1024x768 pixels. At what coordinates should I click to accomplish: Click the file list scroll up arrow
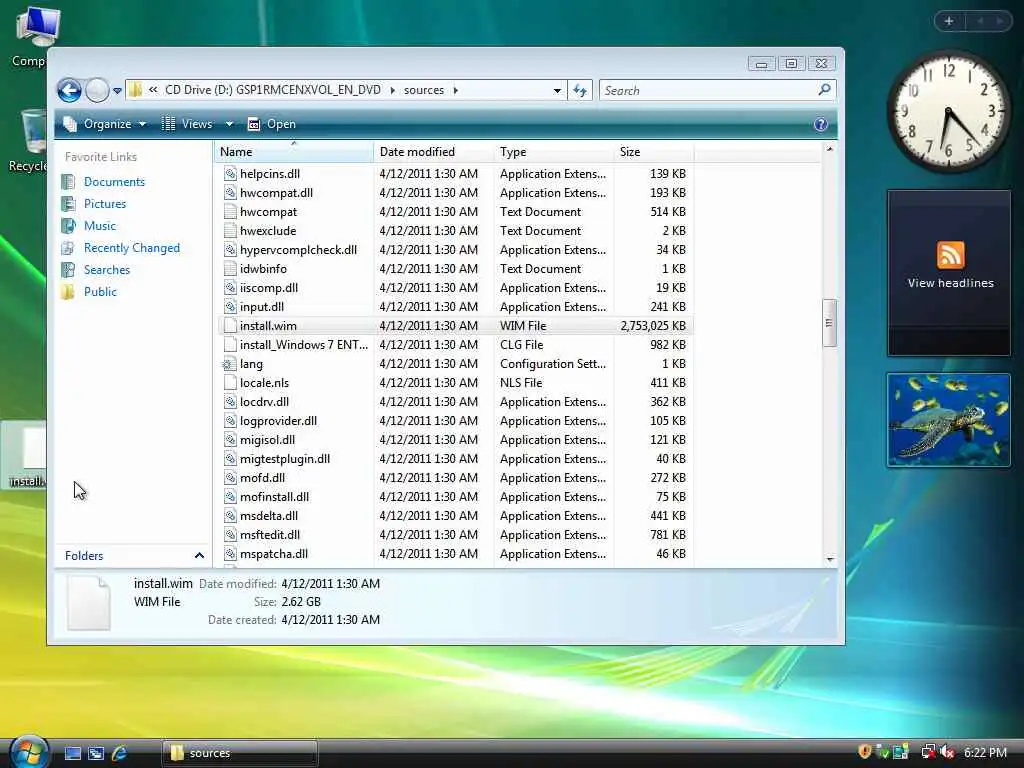[x=829, y=150]
